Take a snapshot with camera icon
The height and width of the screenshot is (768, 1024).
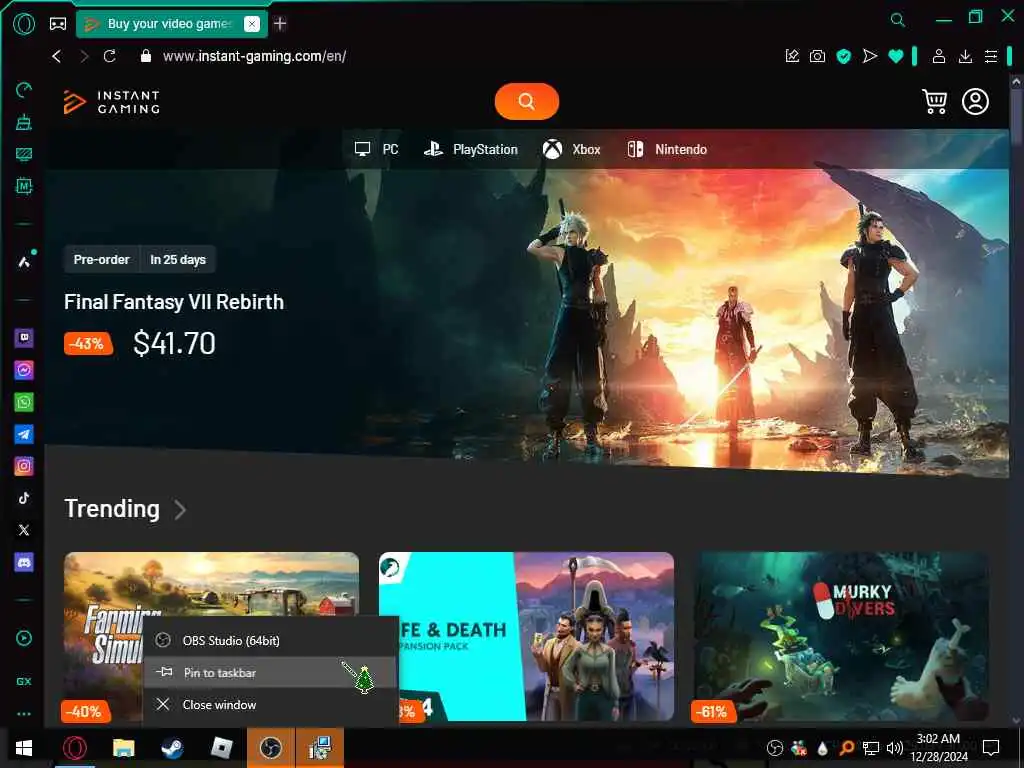817,56
